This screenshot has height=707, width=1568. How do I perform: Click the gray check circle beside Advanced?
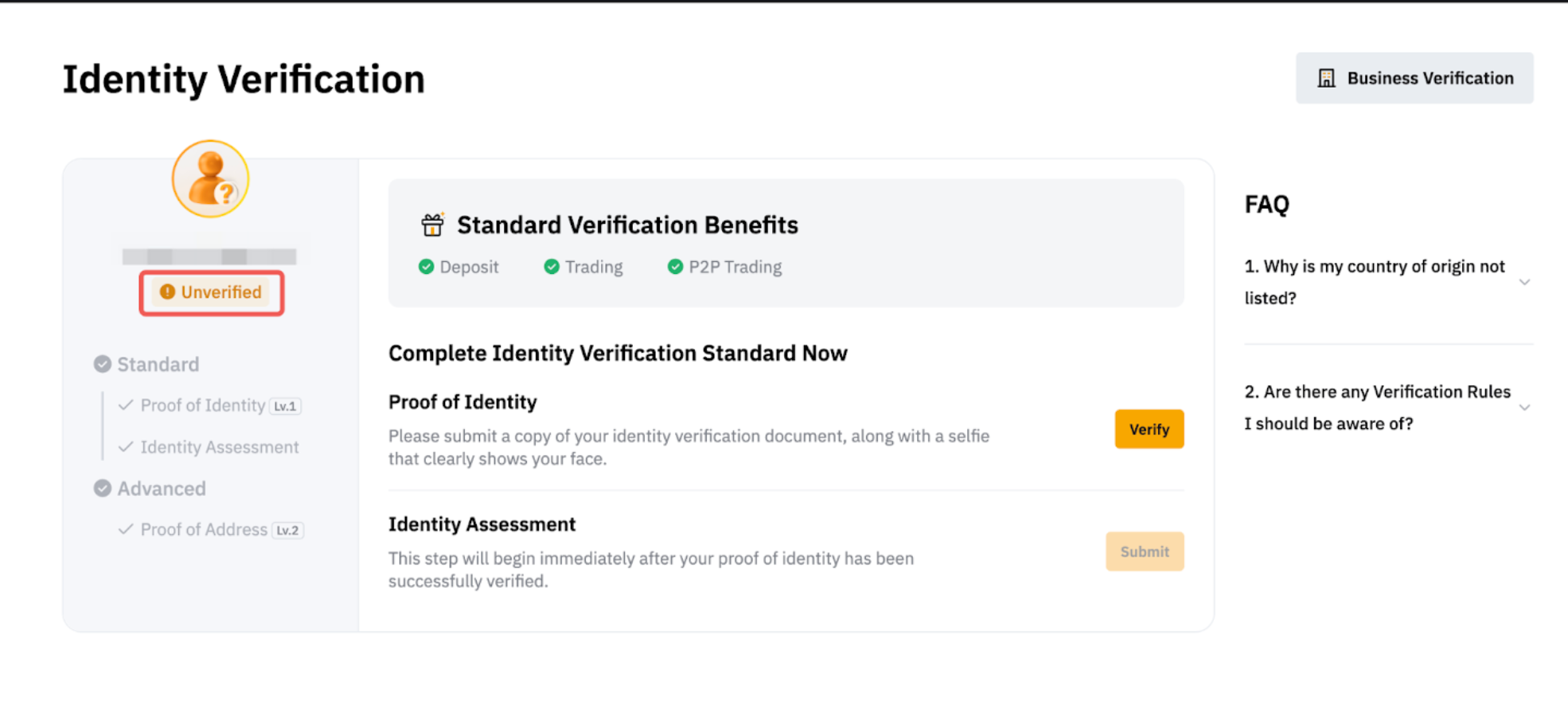click(x=103, y=488)
